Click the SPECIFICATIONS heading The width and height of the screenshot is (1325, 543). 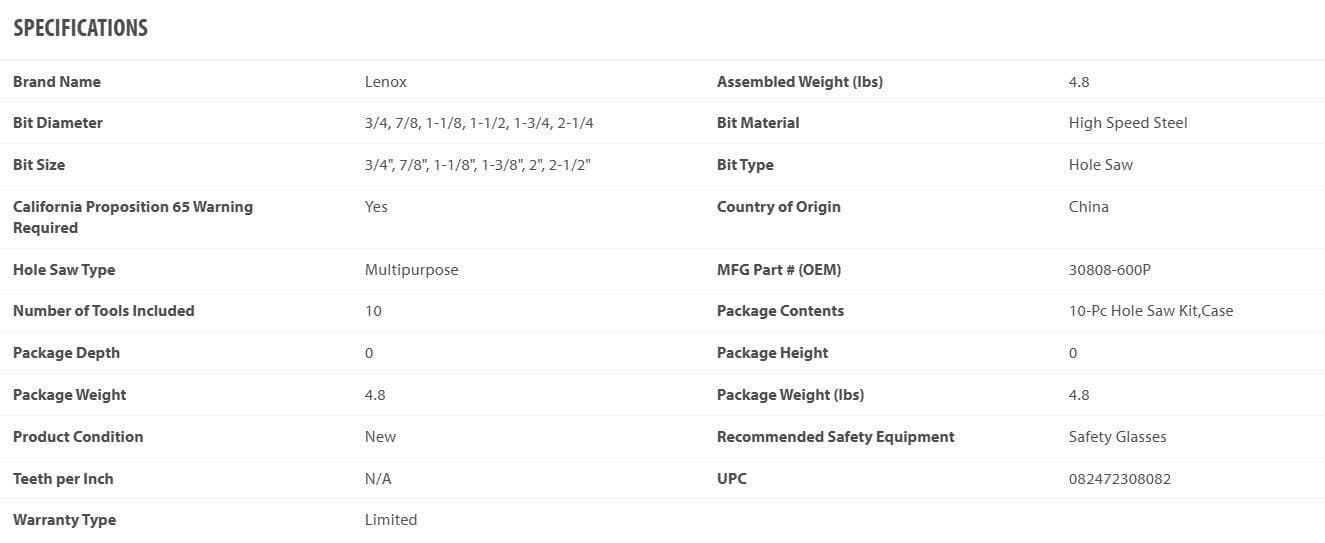pyautogui.click(x=80, y=28)
